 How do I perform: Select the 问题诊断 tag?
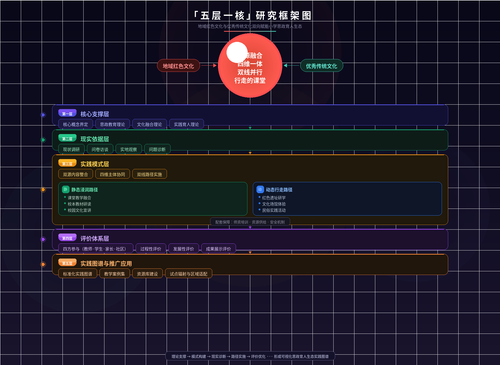click(x=157, y=149)
